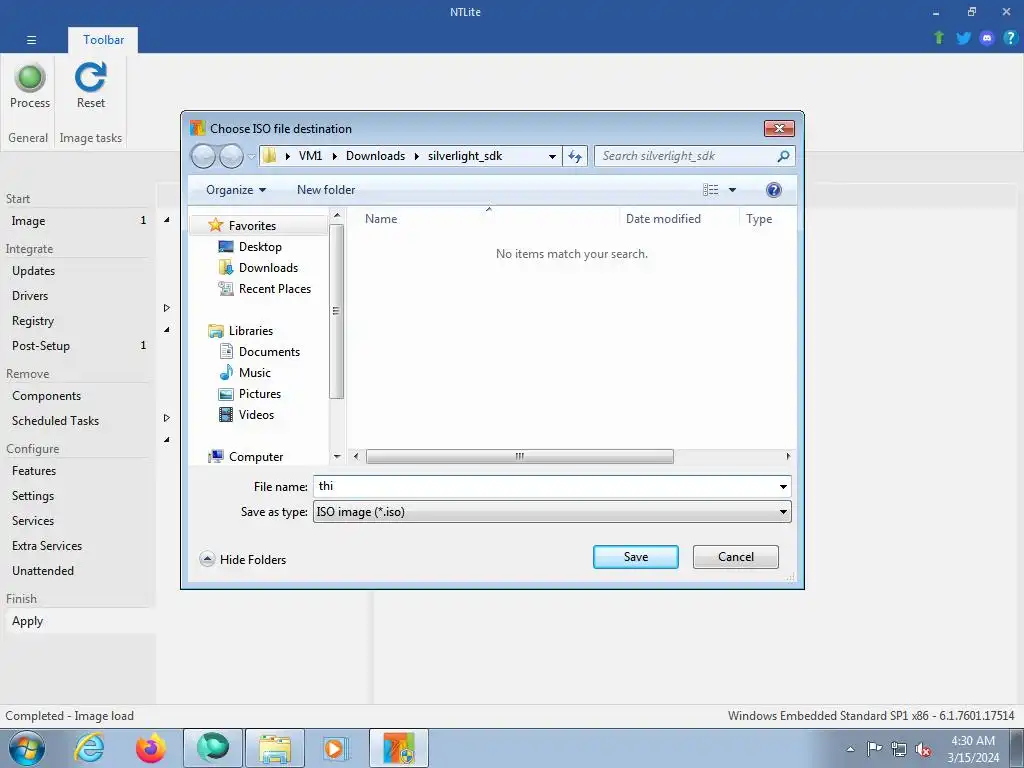Click the dialog forward navigation arrow

[231, 156]
